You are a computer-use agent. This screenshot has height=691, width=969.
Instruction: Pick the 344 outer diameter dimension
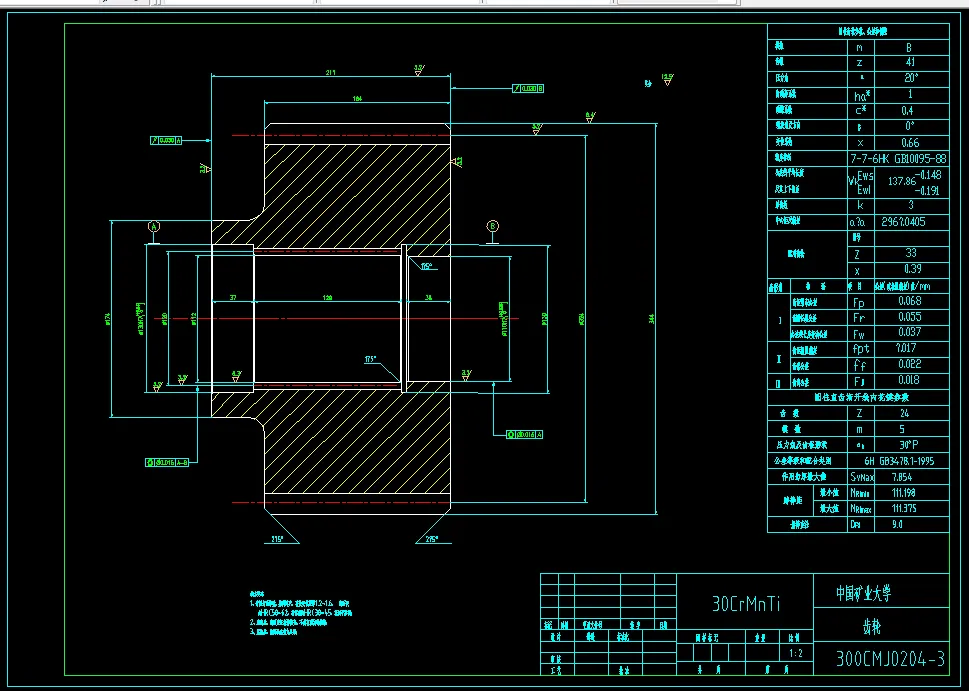point(652,319)
